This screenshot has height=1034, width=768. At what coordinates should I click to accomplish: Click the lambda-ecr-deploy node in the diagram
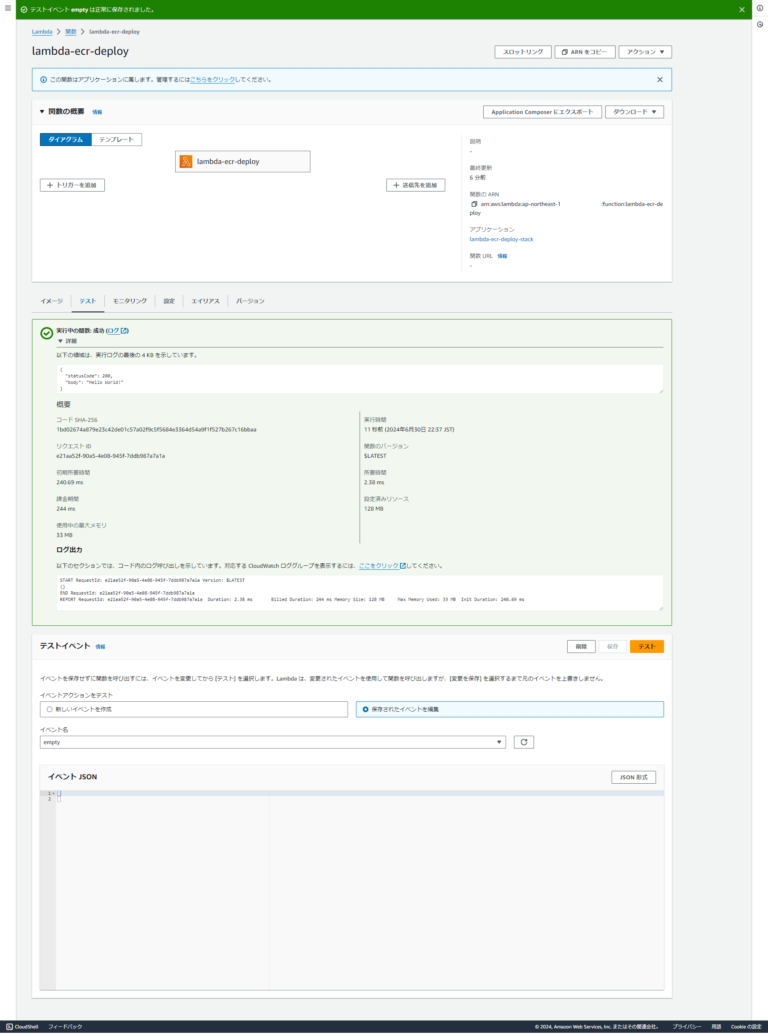242,161
